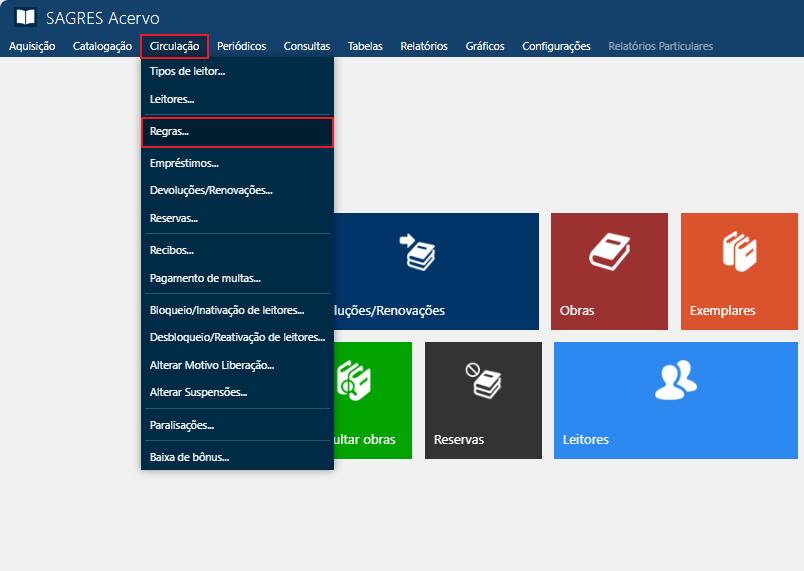Choose Paralisações in the dropdown

(182, 425)
